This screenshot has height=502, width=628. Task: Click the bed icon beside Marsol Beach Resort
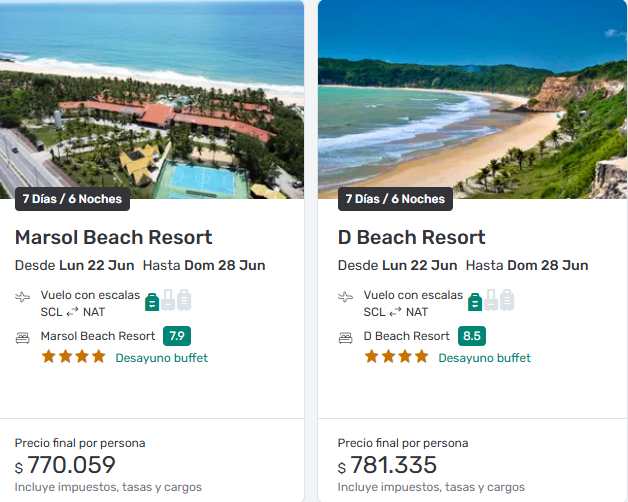[23, 337]
